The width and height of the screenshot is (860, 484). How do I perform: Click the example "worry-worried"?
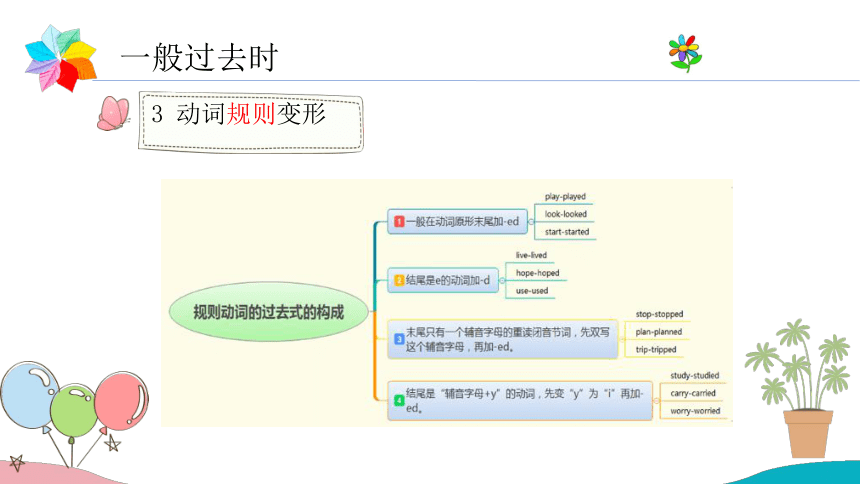pyautogui.click(x=695, y=410)
